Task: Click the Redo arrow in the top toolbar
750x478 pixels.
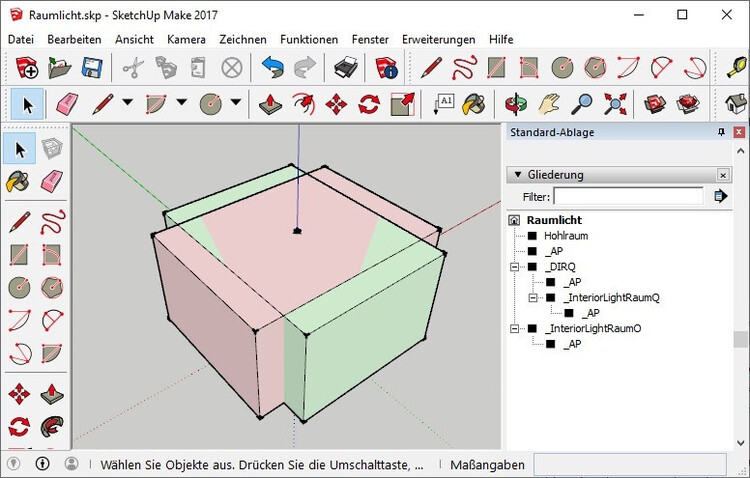Action: point(305,67)
